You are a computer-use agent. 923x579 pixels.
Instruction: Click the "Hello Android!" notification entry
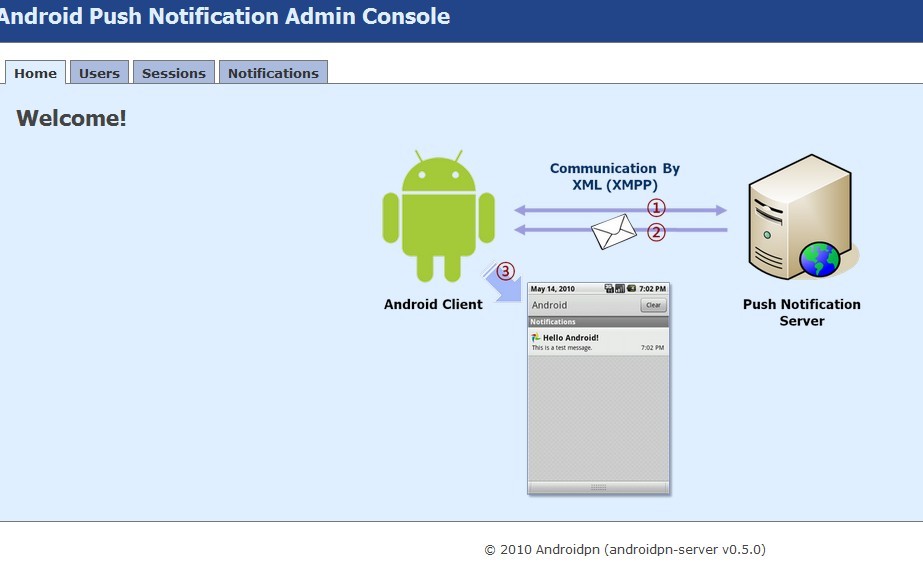tap(598, 342)
